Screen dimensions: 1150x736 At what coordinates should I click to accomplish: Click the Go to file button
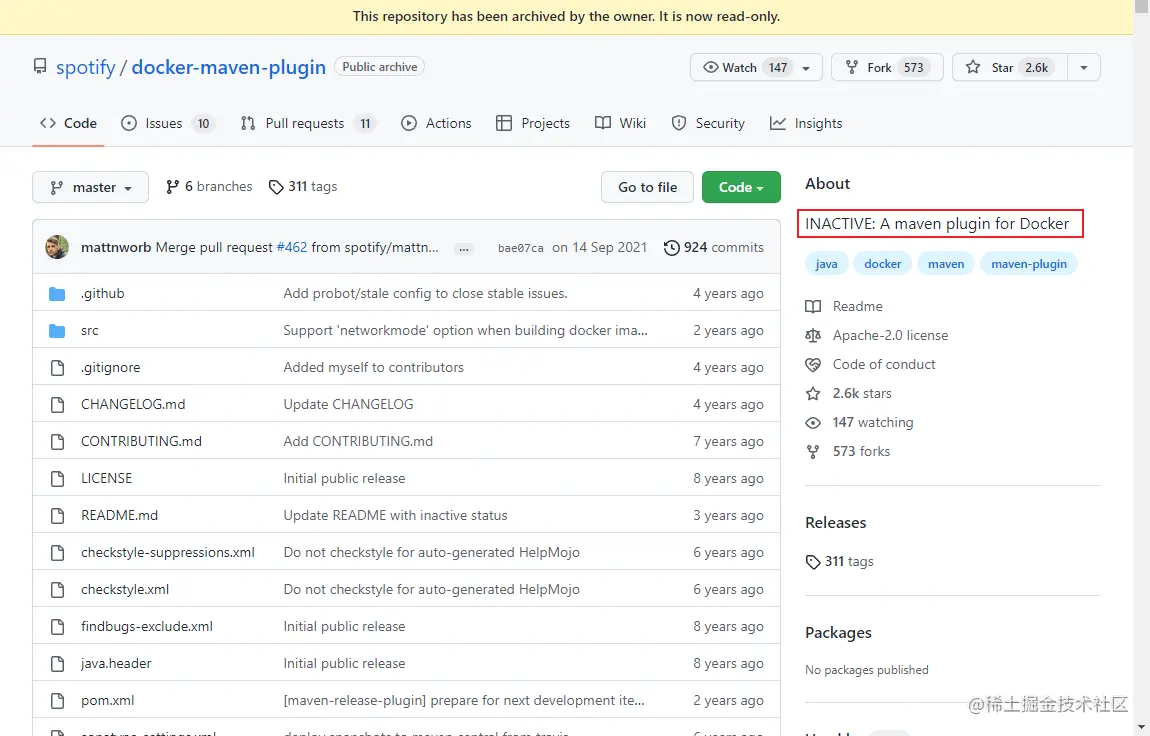point(648,187)
